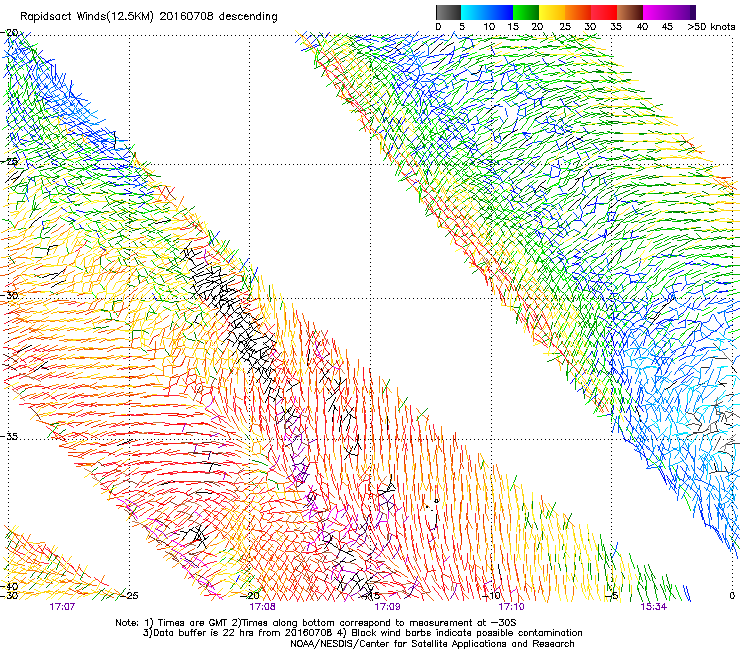This screenshot has height=650, width=740.
Task: Click the 17:10 time stamp
Action: 511,606
